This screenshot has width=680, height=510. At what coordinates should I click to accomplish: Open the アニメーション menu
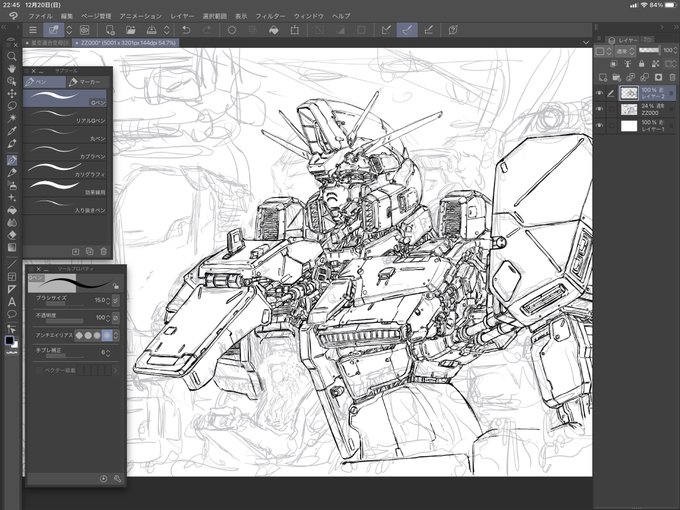(141, 16)
